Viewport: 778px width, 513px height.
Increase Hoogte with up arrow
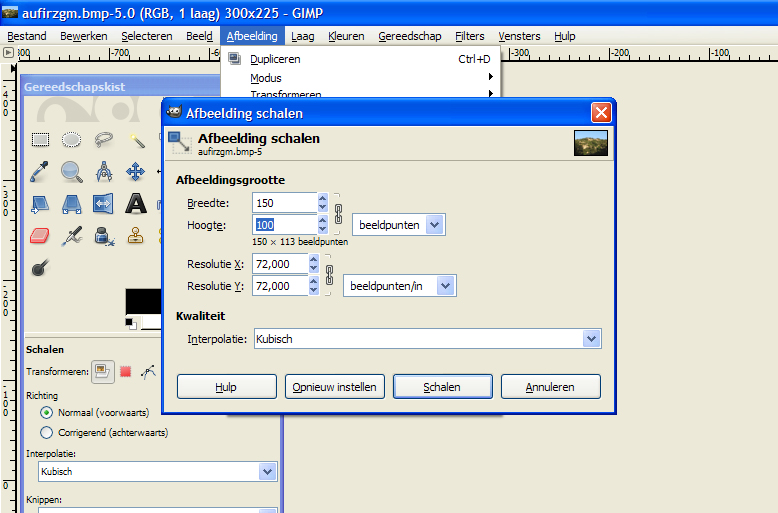pos(323,220)
